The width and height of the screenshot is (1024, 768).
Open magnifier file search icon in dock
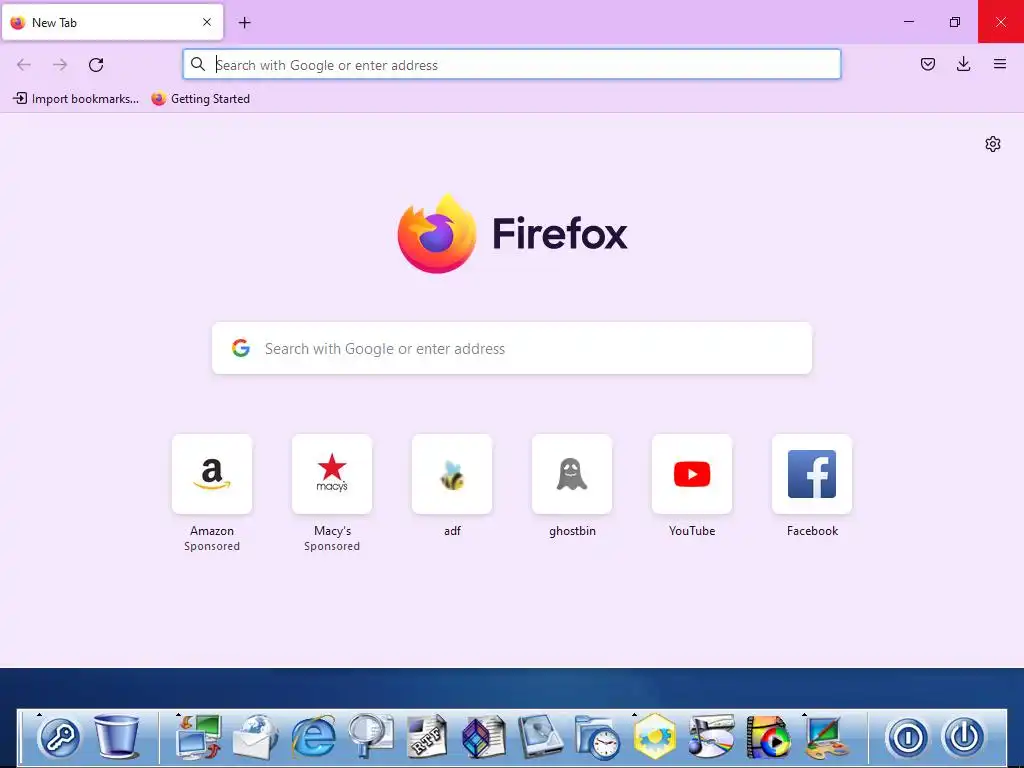(370, 737)
